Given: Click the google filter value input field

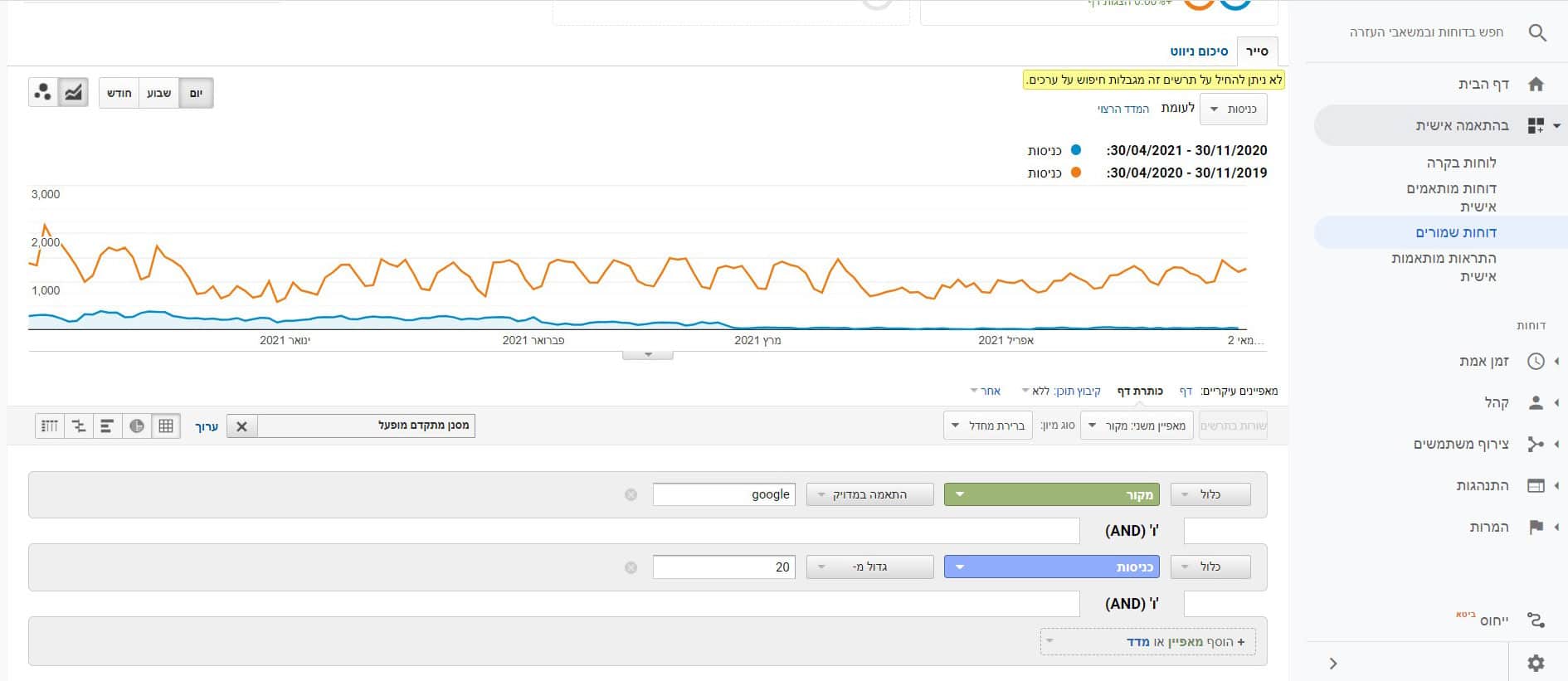Looking at the screenshot, I should point(723,494).
